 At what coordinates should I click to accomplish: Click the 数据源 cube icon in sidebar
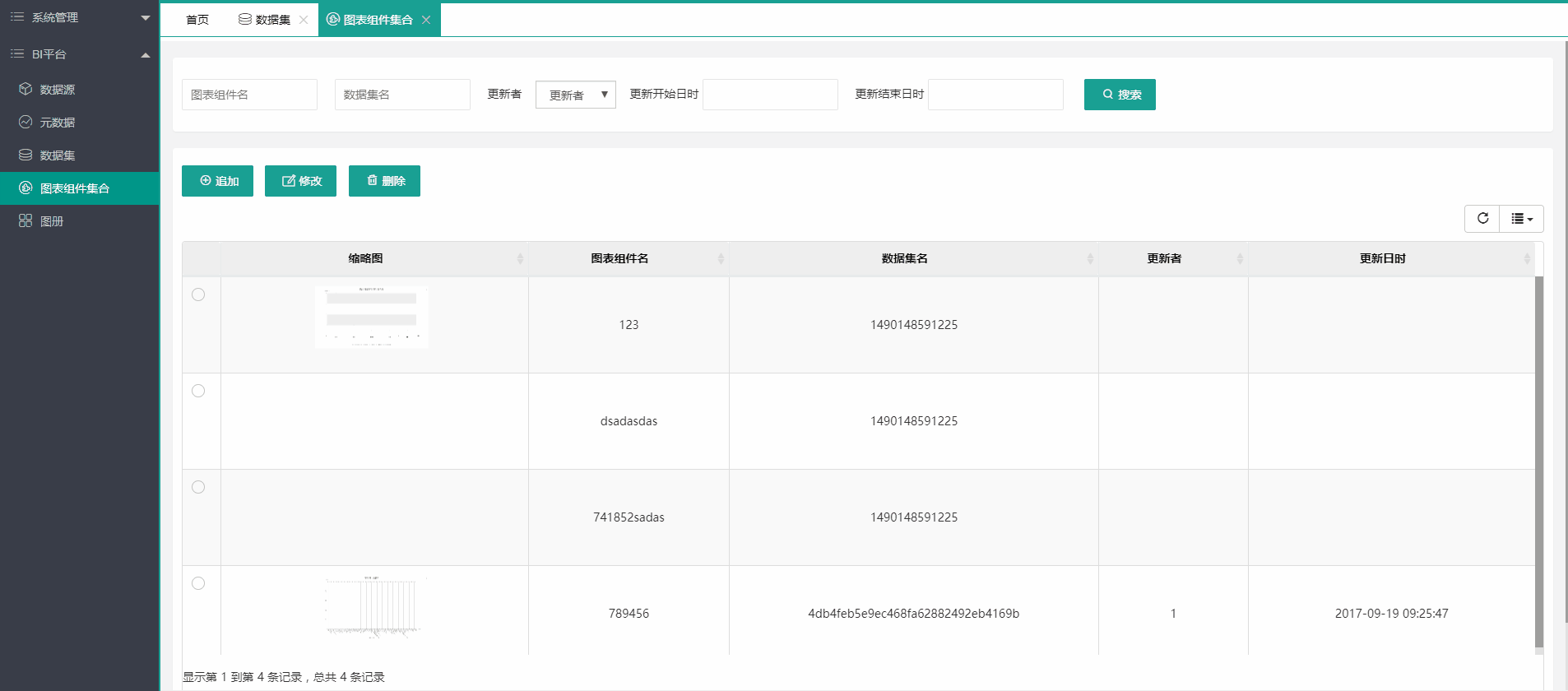pyautogui.click(x=26, y=89)
